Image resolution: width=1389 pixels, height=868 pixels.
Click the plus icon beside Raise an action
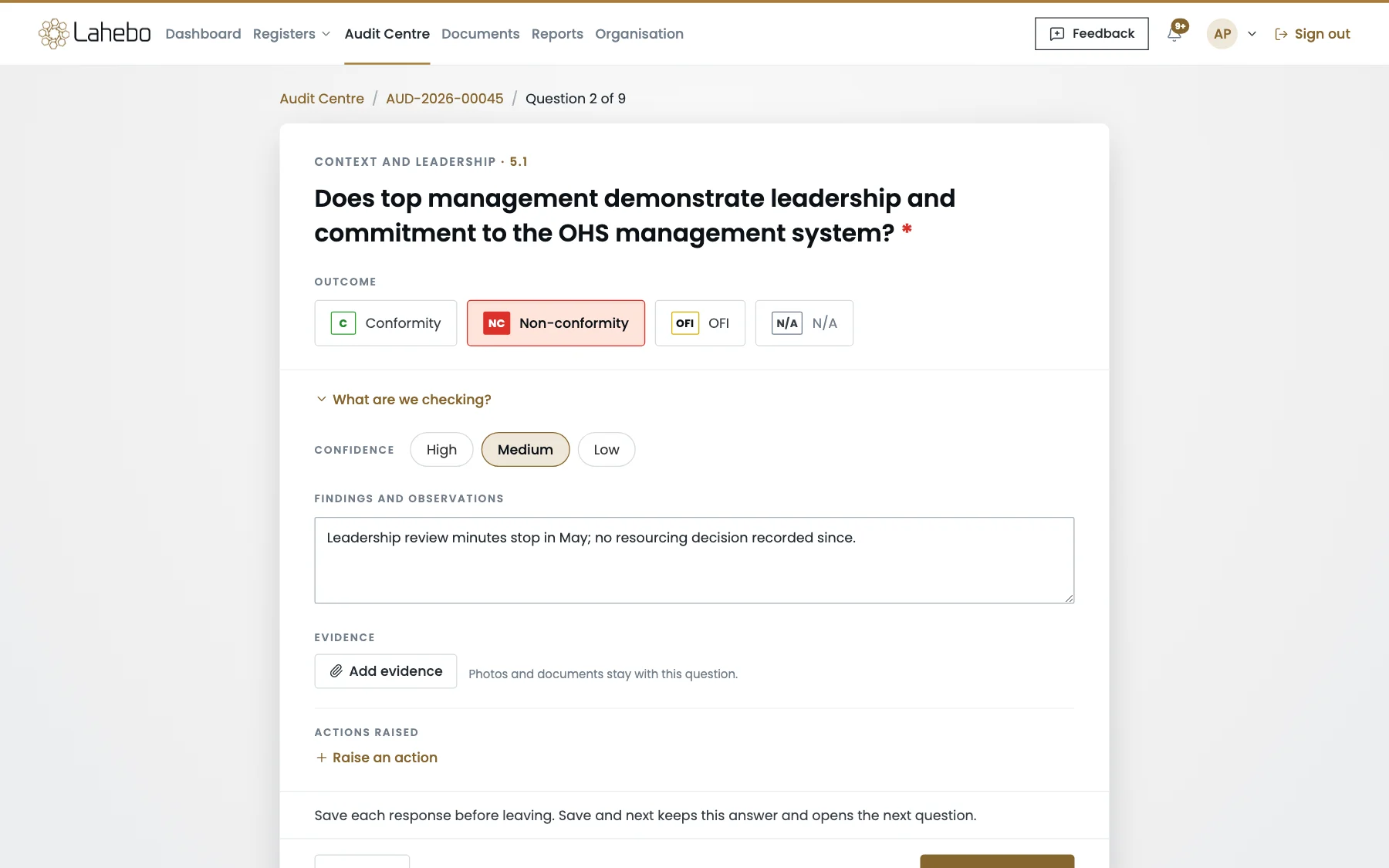click(x=322, y=758)
